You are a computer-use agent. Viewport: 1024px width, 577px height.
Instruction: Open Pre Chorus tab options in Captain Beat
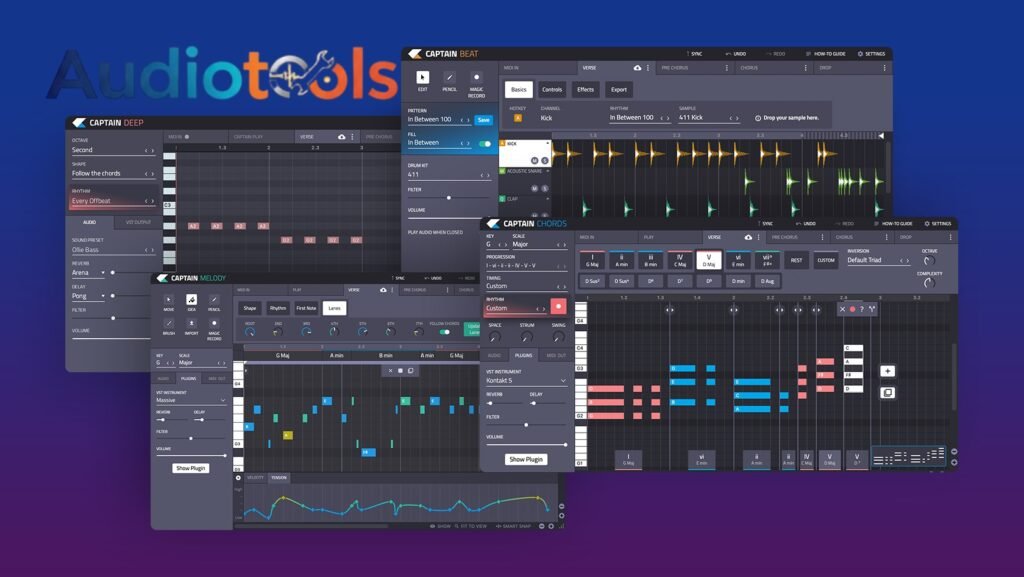click(x=726, y=68)
